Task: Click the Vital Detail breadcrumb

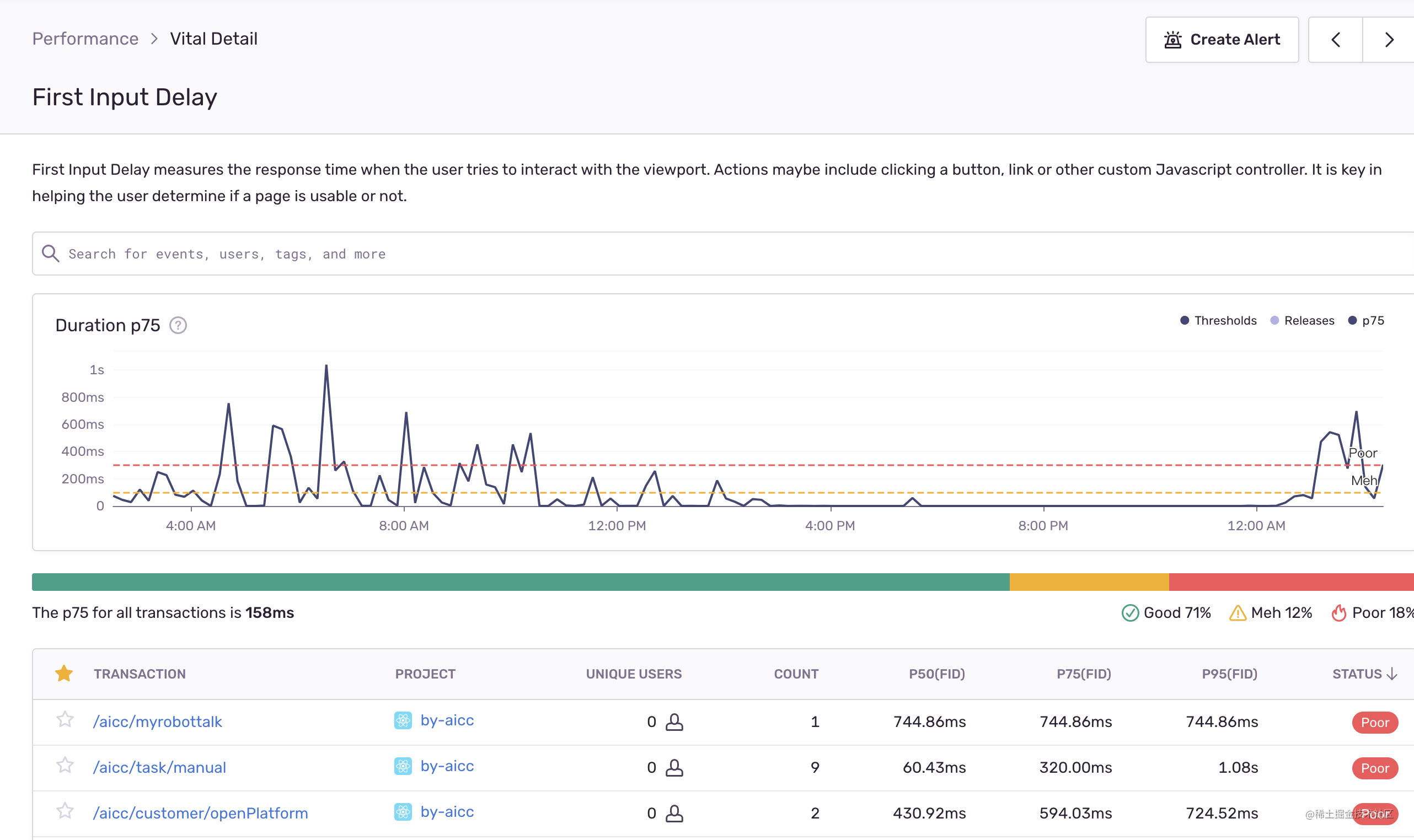Action: coord(213,39)
